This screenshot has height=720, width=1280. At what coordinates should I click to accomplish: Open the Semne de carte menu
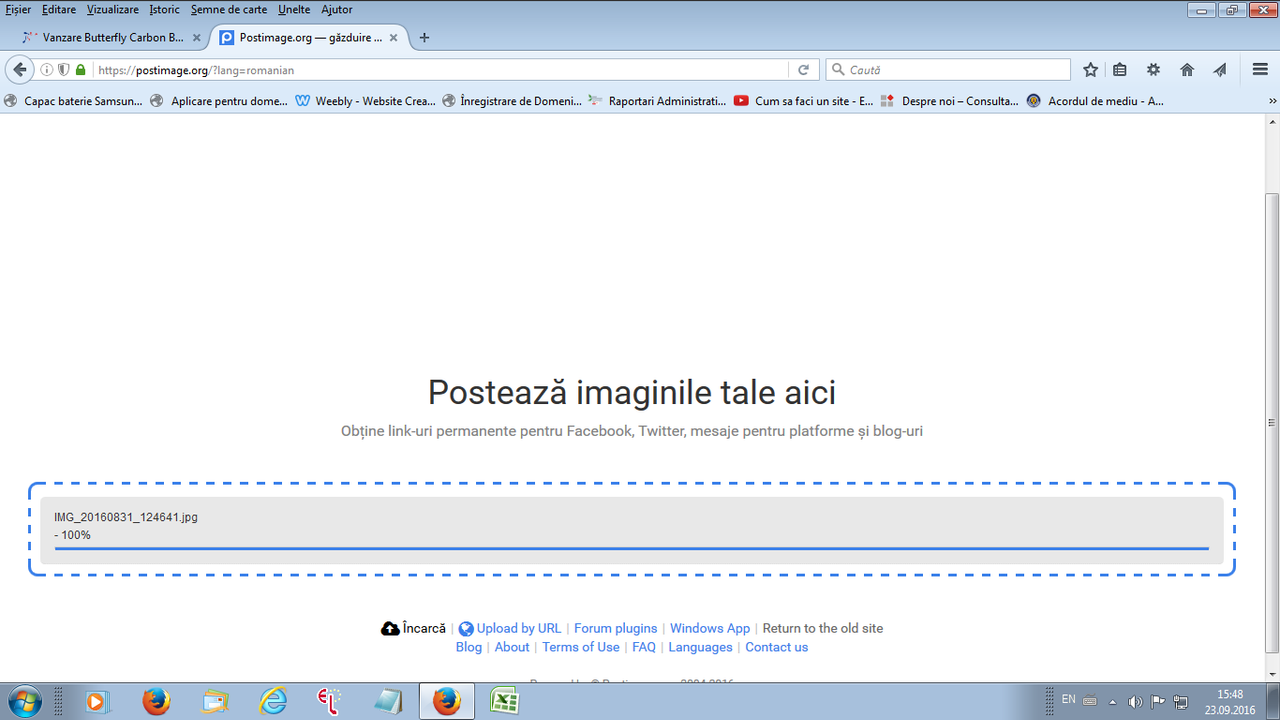click(x=229, y=9)
